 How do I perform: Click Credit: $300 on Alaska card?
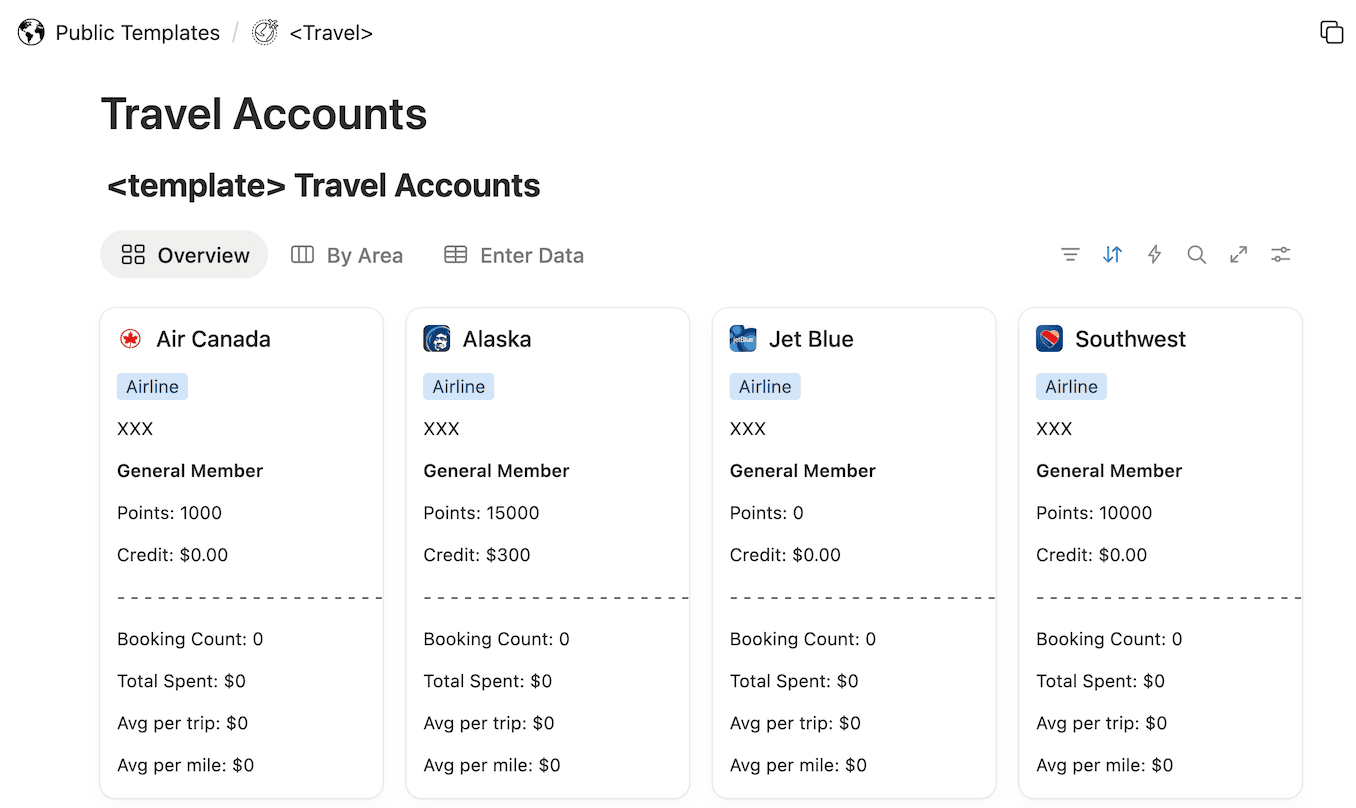coord(477,555)
